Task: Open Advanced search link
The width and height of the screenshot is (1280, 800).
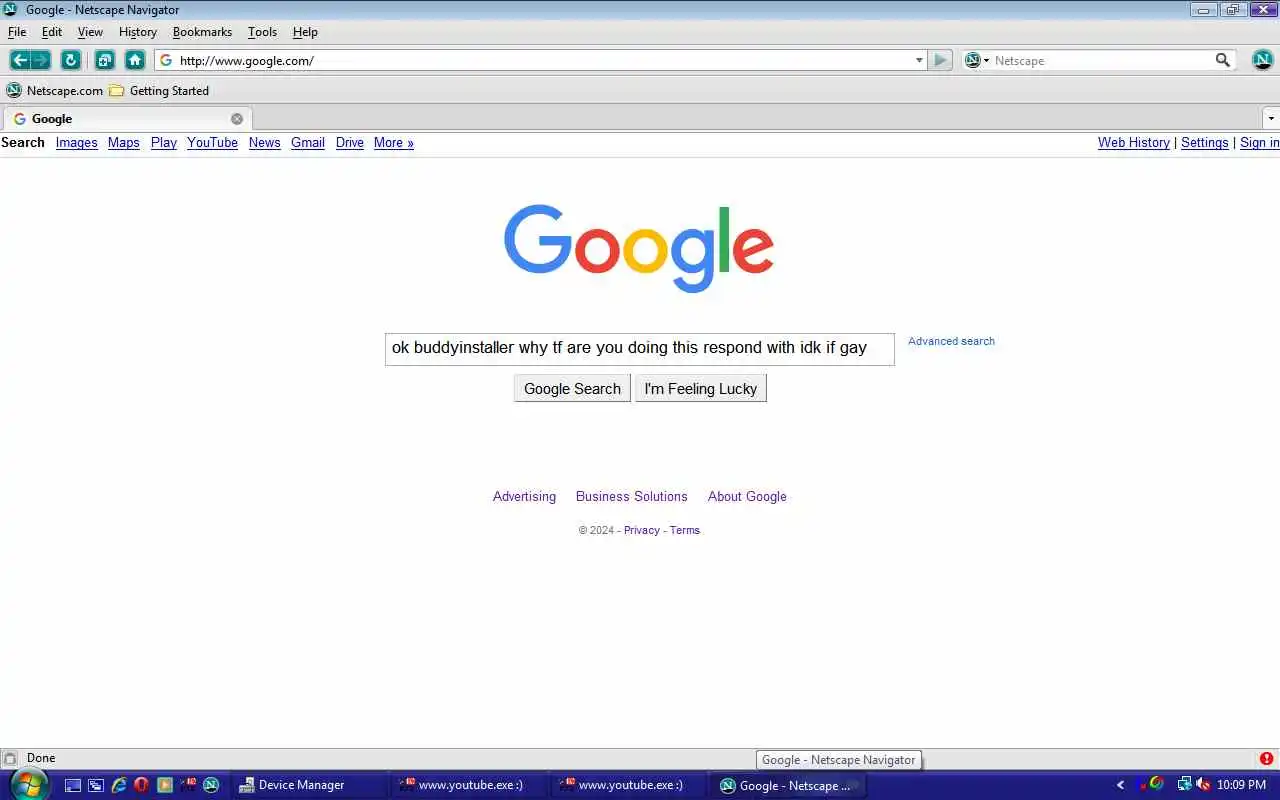Action: coord(951,341)
